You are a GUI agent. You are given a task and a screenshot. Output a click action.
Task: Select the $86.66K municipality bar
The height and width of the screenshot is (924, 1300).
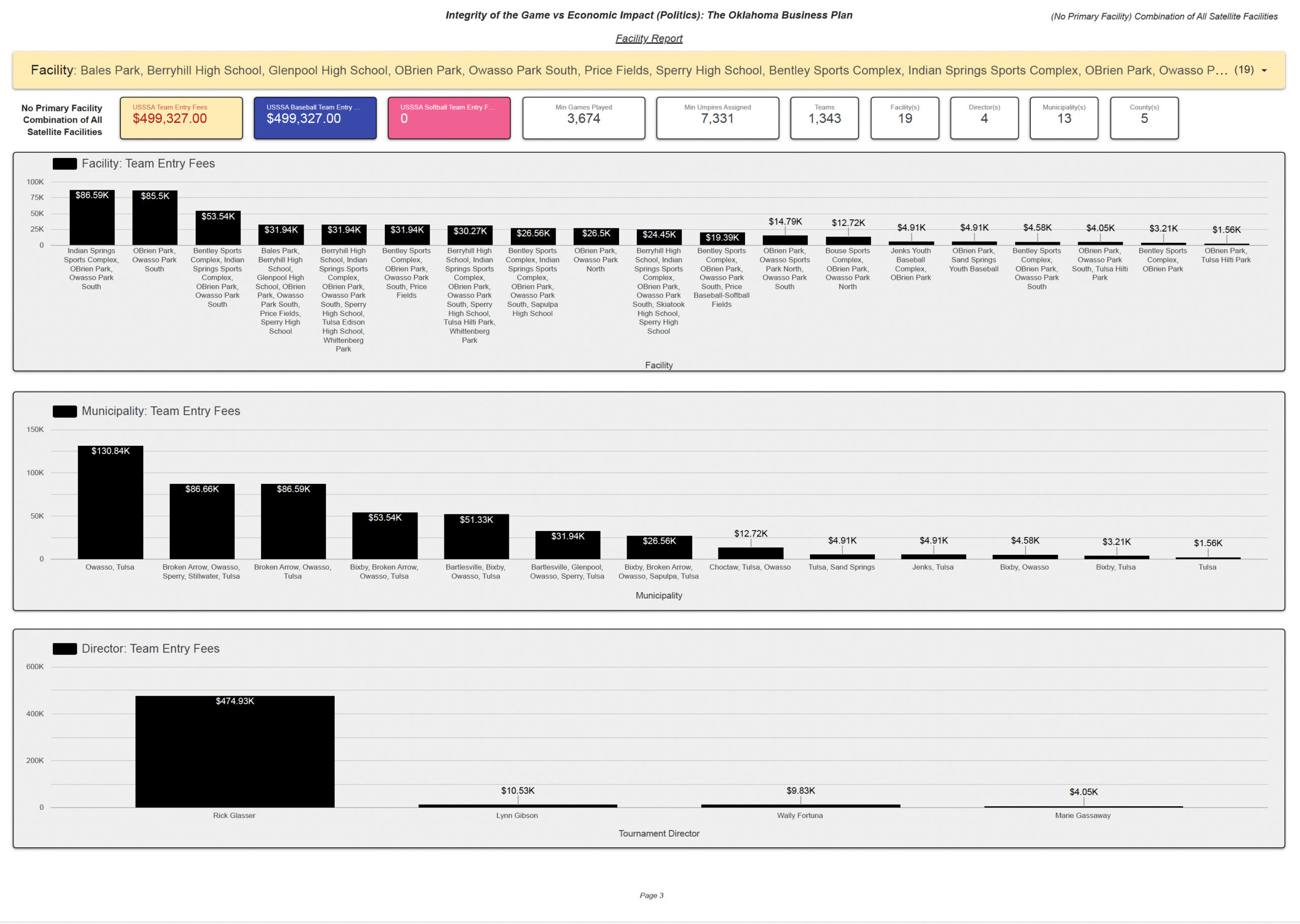tap(202, 521)
